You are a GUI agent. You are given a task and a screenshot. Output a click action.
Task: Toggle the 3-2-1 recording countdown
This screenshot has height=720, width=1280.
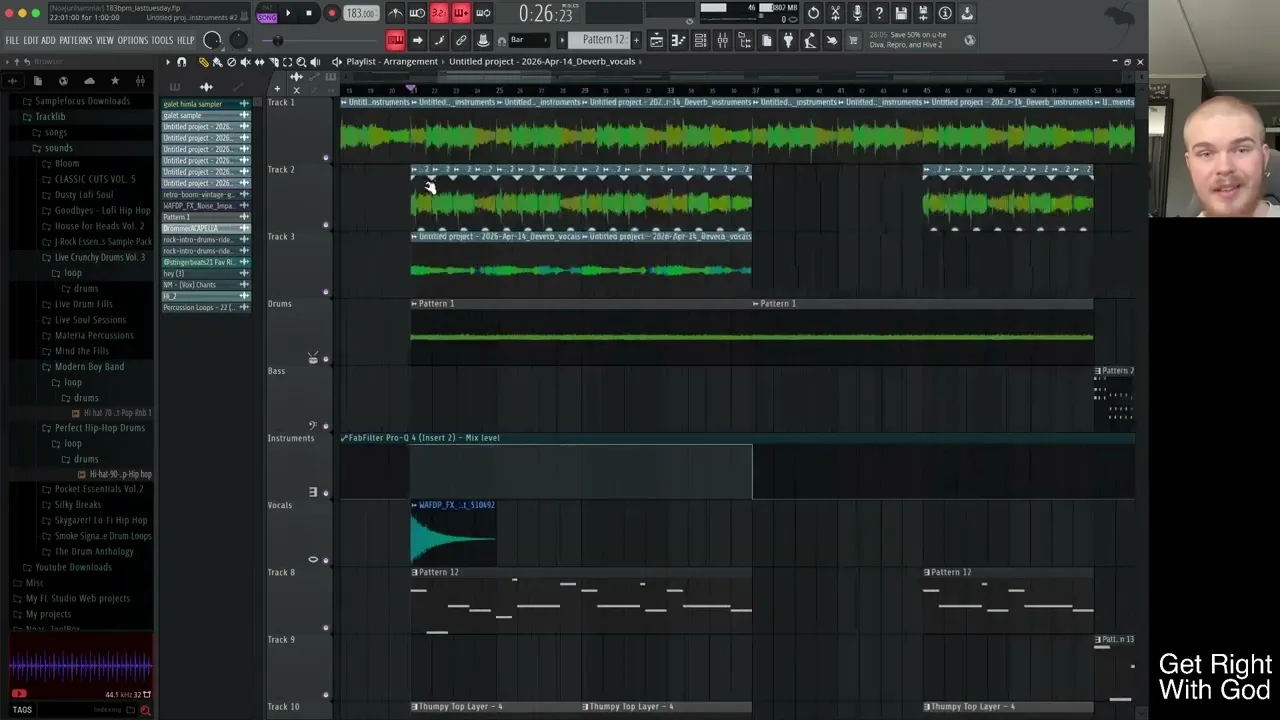[439, 13]
